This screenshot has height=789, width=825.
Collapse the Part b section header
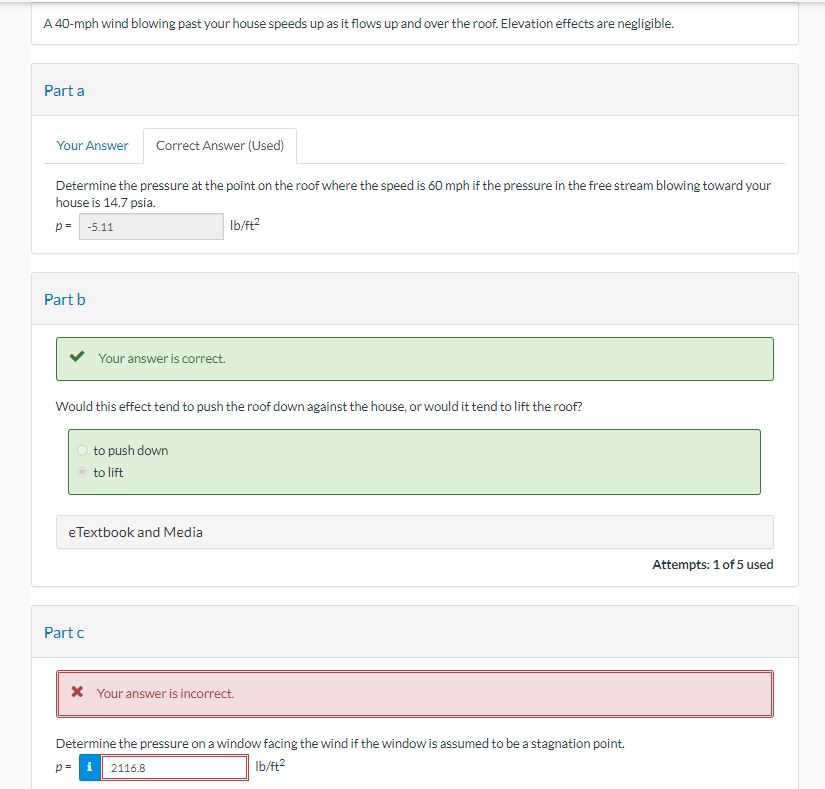(x=64, y=298)
